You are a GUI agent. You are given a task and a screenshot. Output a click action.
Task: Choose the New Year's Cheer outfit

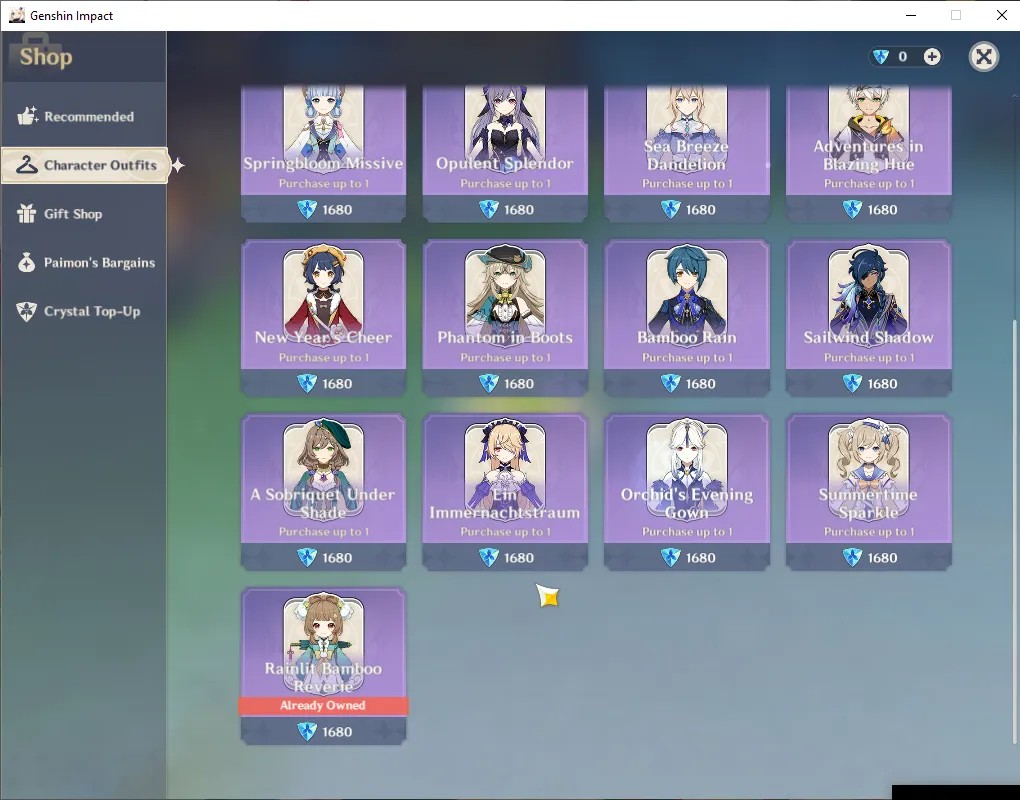click(323, 318)
